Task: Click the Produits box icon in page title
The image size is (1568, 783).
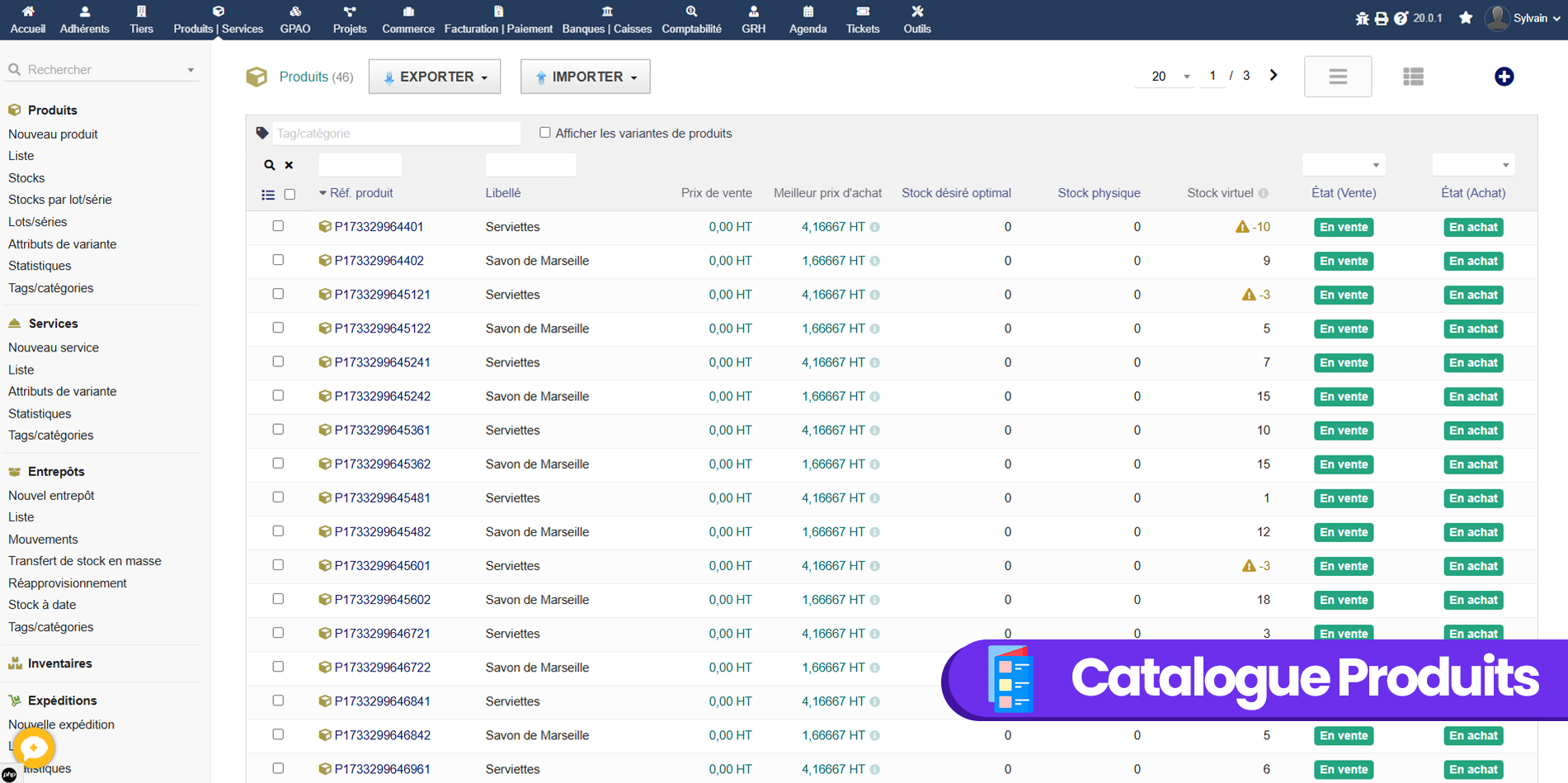Action: coord(257,77)
